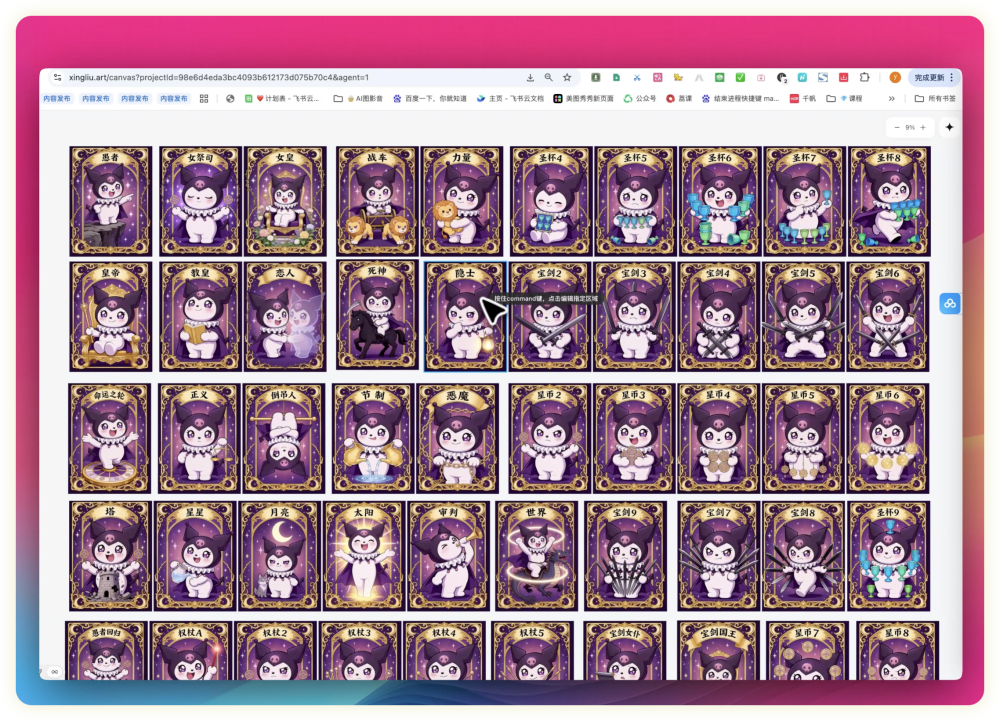The image size is (1000, 721).
Task: Select the 死神 card with black horse
Action: point(377,316)
